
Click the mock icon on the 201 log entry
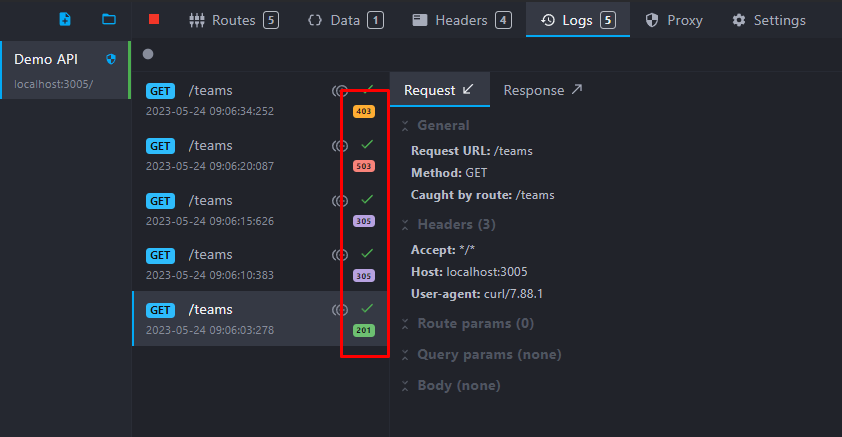click(340, 310)
